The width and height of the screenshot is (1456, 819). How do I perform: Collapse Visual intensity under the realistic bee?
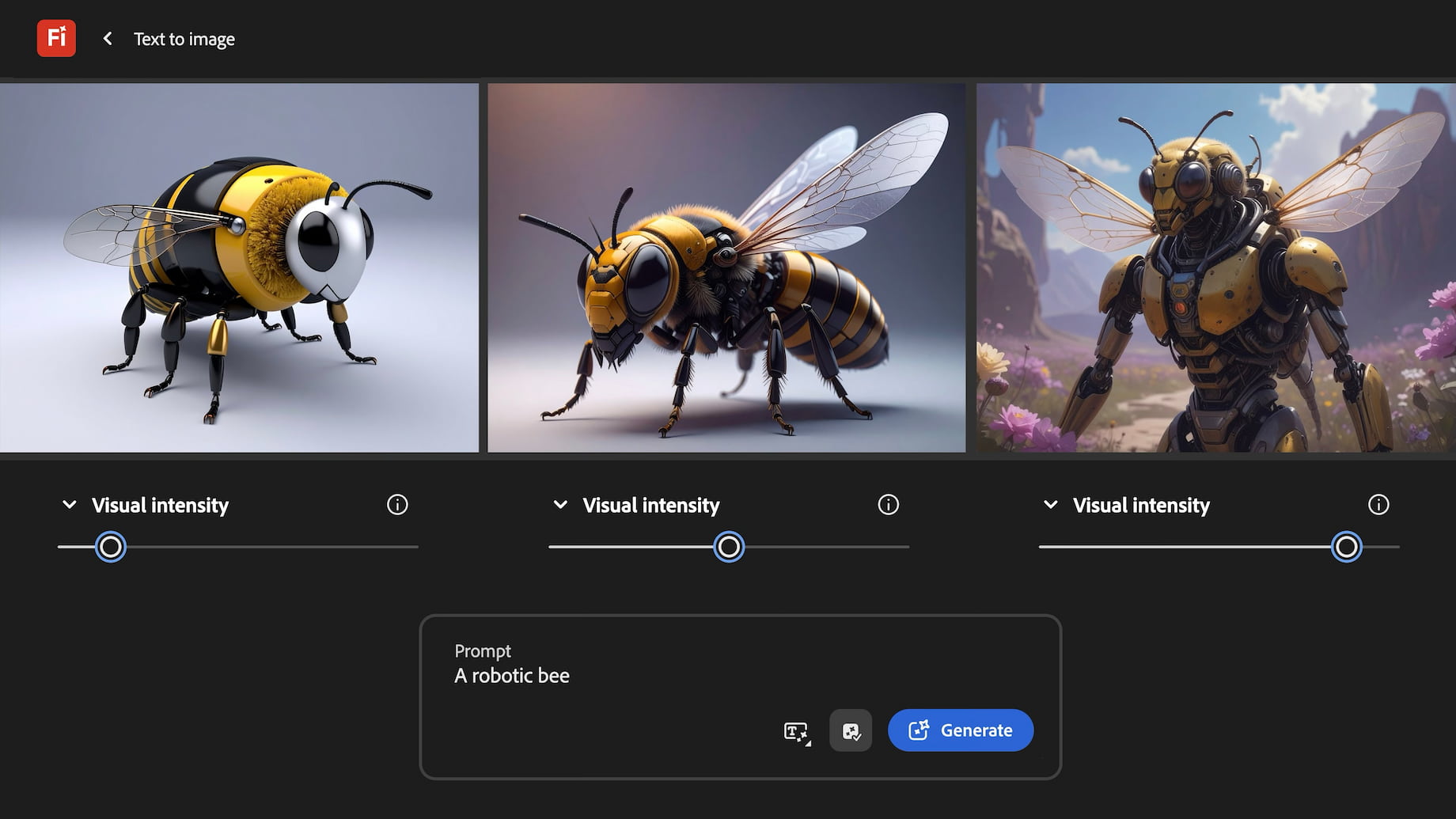(x=560, y=505)
